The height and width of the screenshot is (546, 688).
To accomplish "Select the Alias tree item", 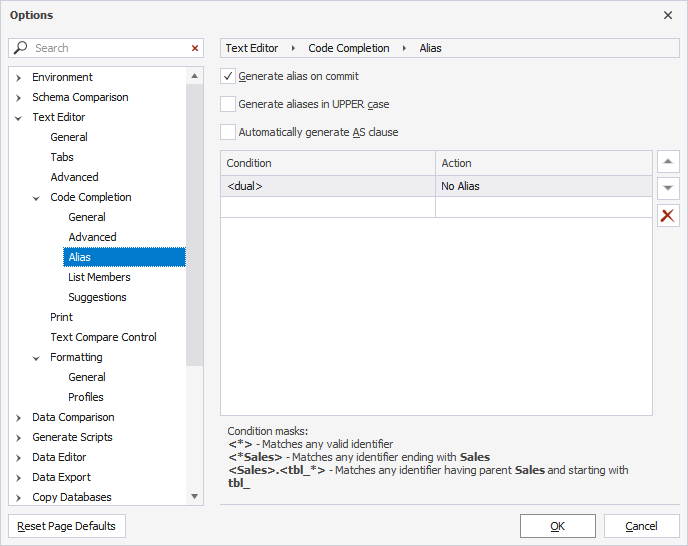I will (x=124, y=257).
